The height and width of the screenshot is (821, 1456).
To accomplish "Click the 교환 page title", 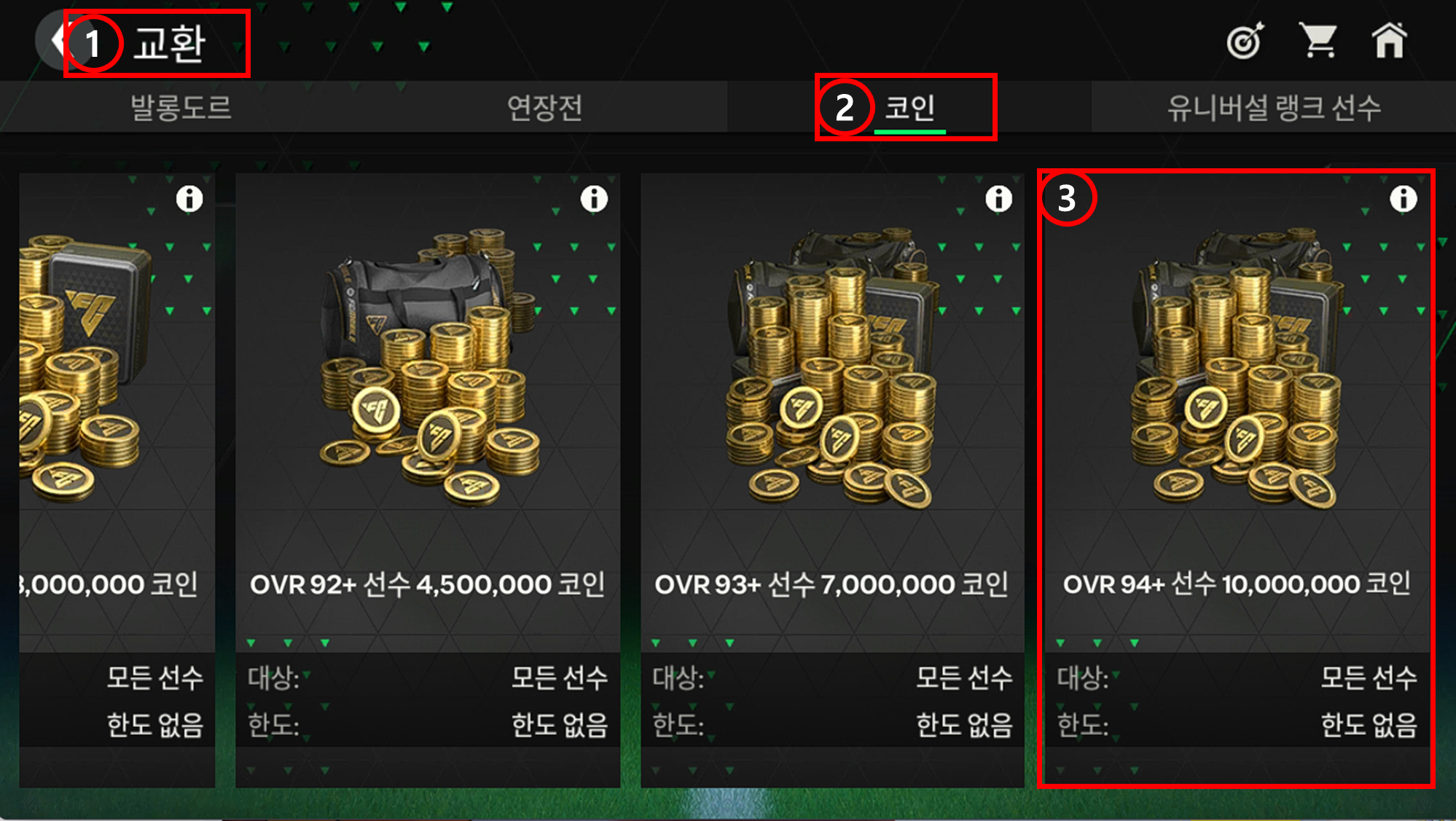I will 170,43.
